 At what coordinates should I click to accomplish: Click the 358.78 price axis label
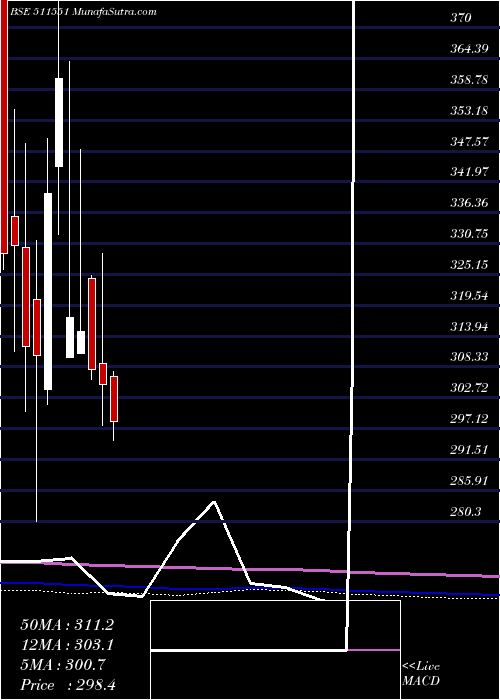click(x=469, y=80)
